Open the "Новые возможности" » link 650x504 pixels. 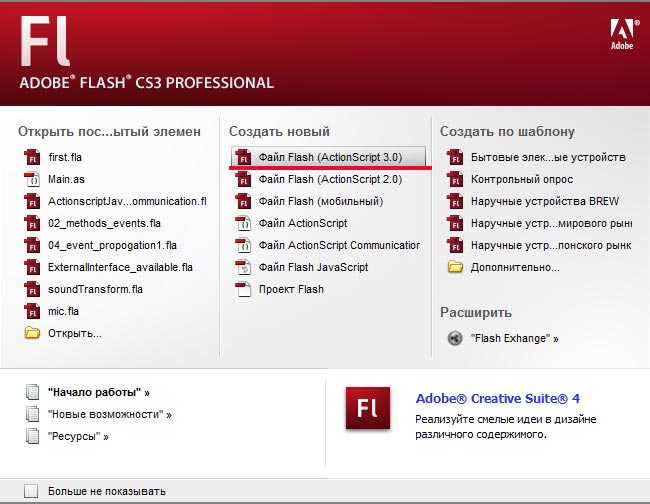point(110,414)
